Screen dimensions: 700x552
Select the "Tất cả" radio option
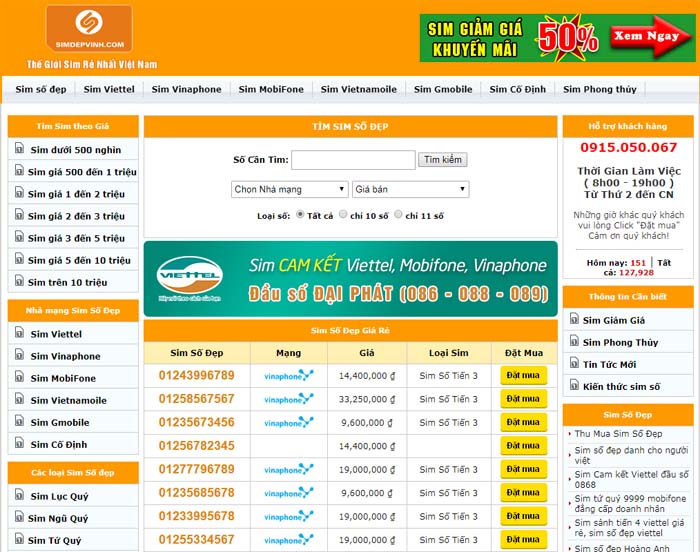tap(300, 215)
